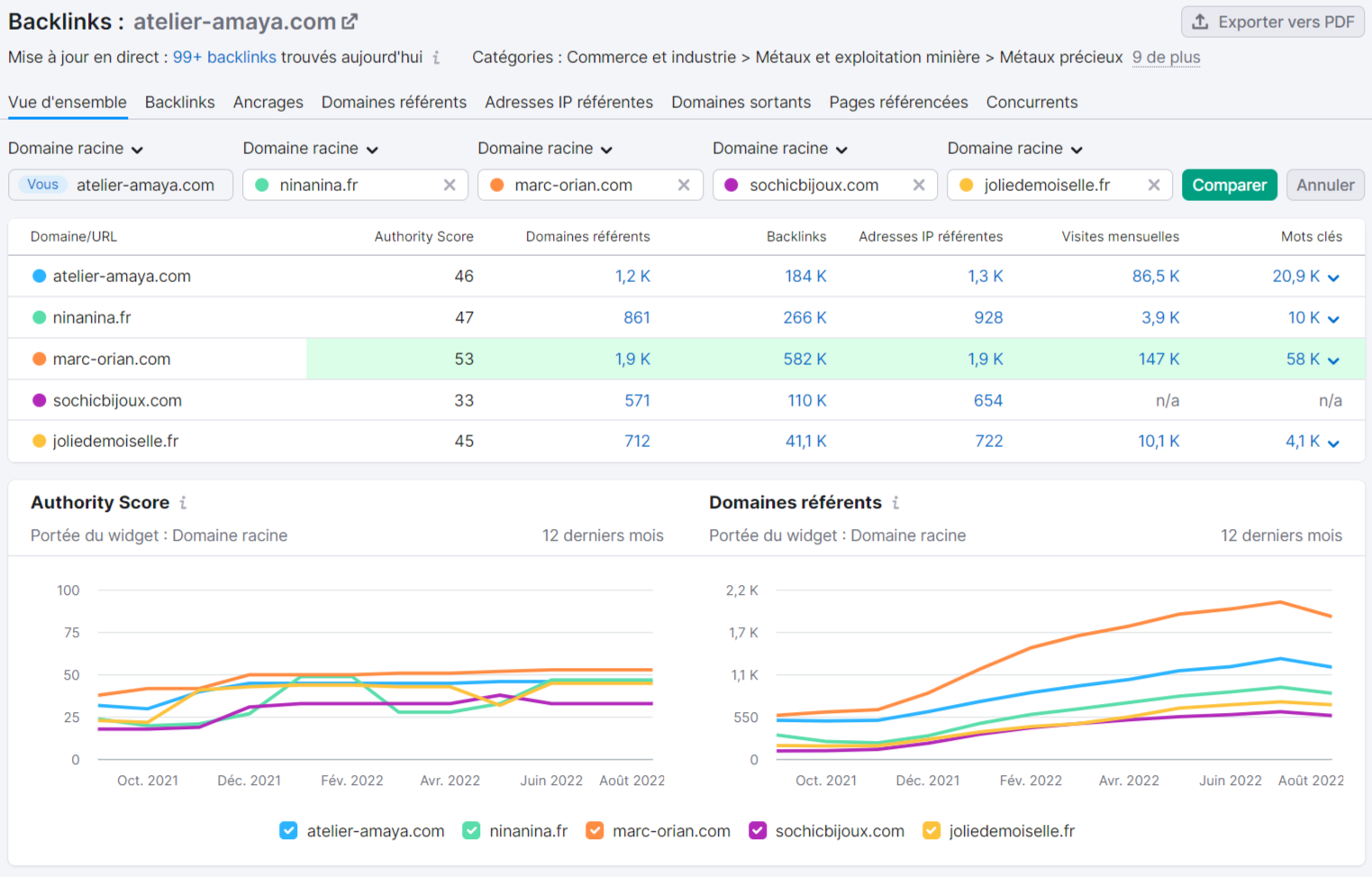Screen dimensions: 1372x877
Task: Show 9 de plus categories
Action: tap(1166, 57)
